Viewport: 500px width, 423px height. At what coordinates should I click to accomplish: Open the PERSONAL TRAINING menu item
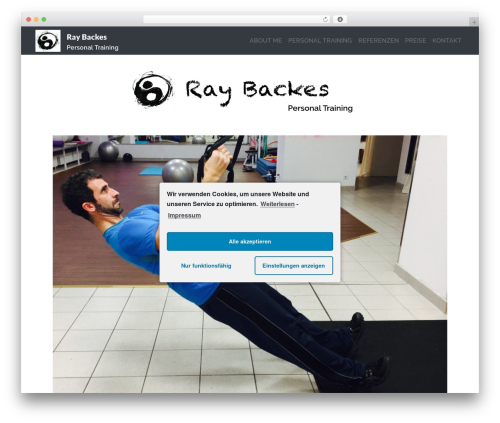pos(320,41)
